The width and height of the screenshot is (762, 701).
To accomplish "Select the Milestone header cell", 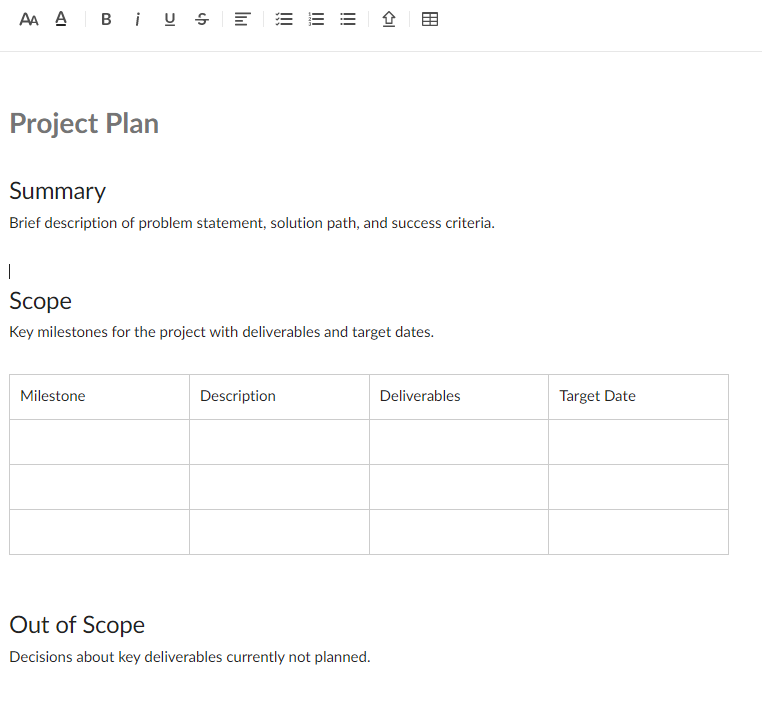I will [99, 397].
